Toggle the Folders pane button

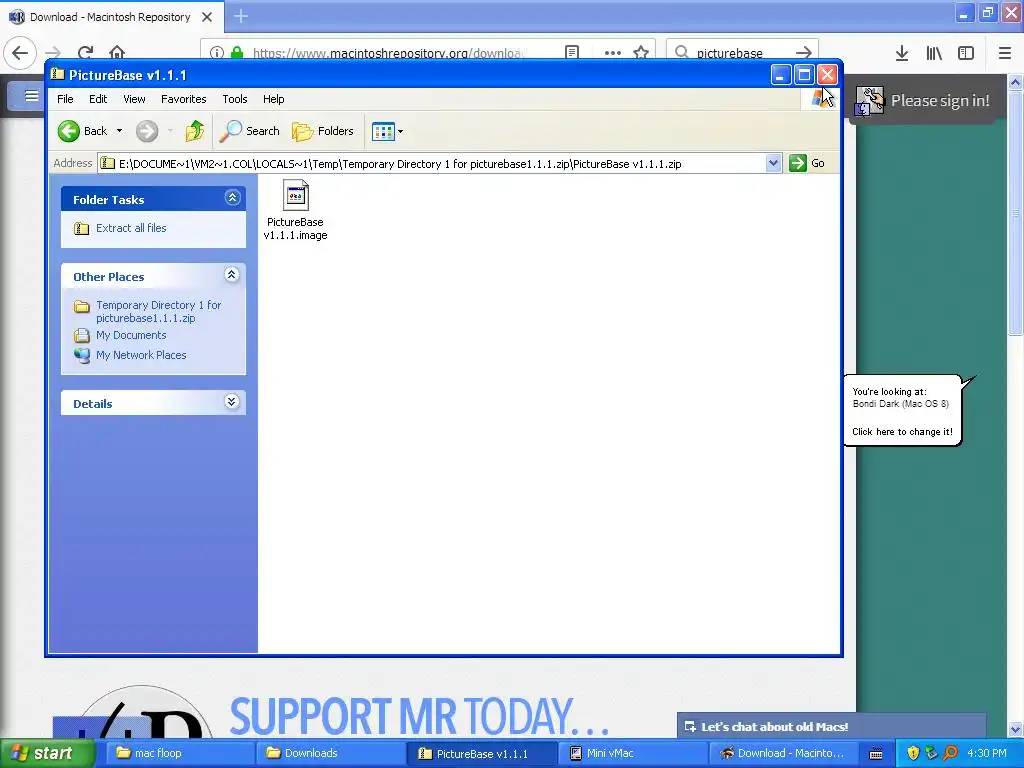pyautogui.click(x=323, y=131)
